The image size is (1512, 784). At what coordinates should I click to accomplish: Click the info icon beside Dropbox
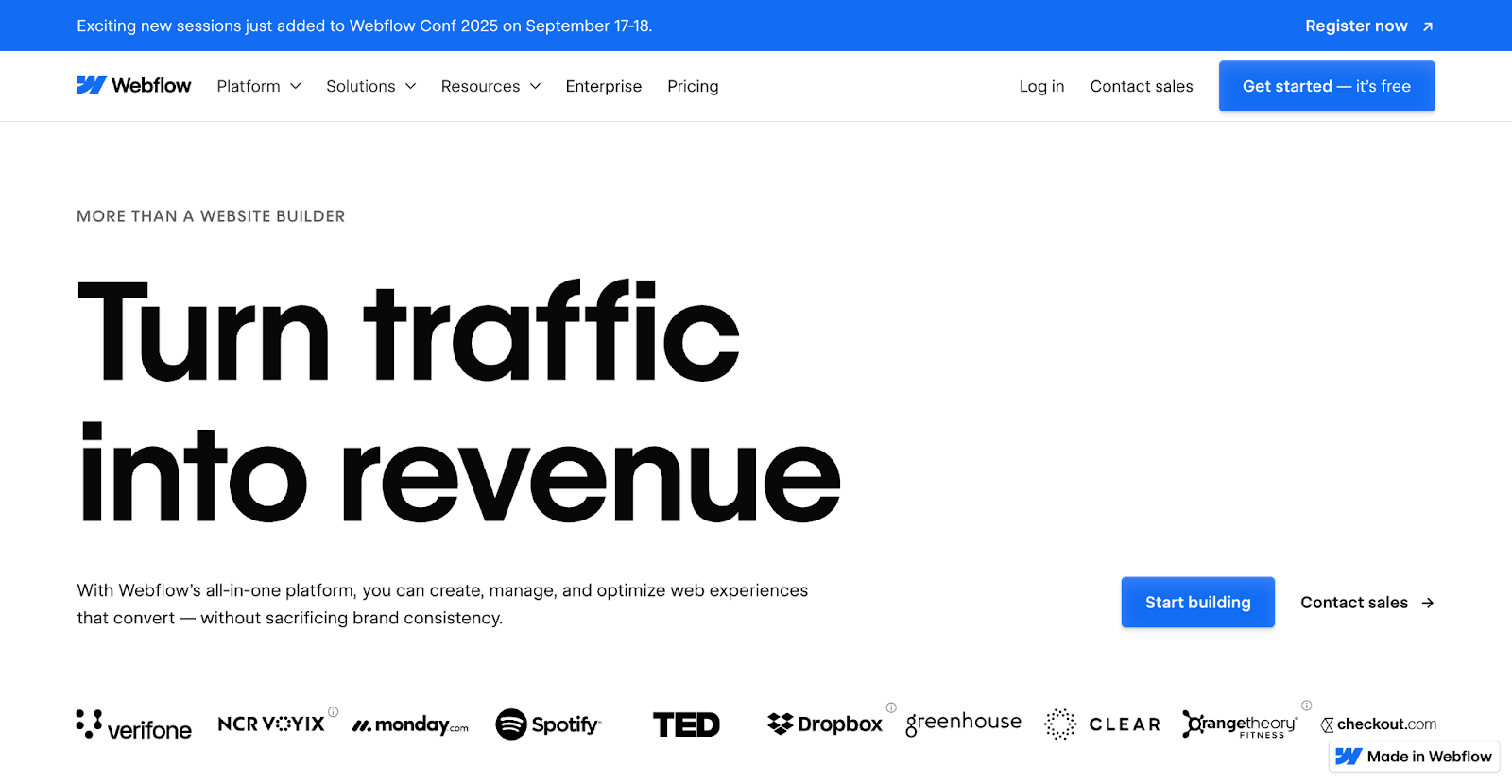891,707
